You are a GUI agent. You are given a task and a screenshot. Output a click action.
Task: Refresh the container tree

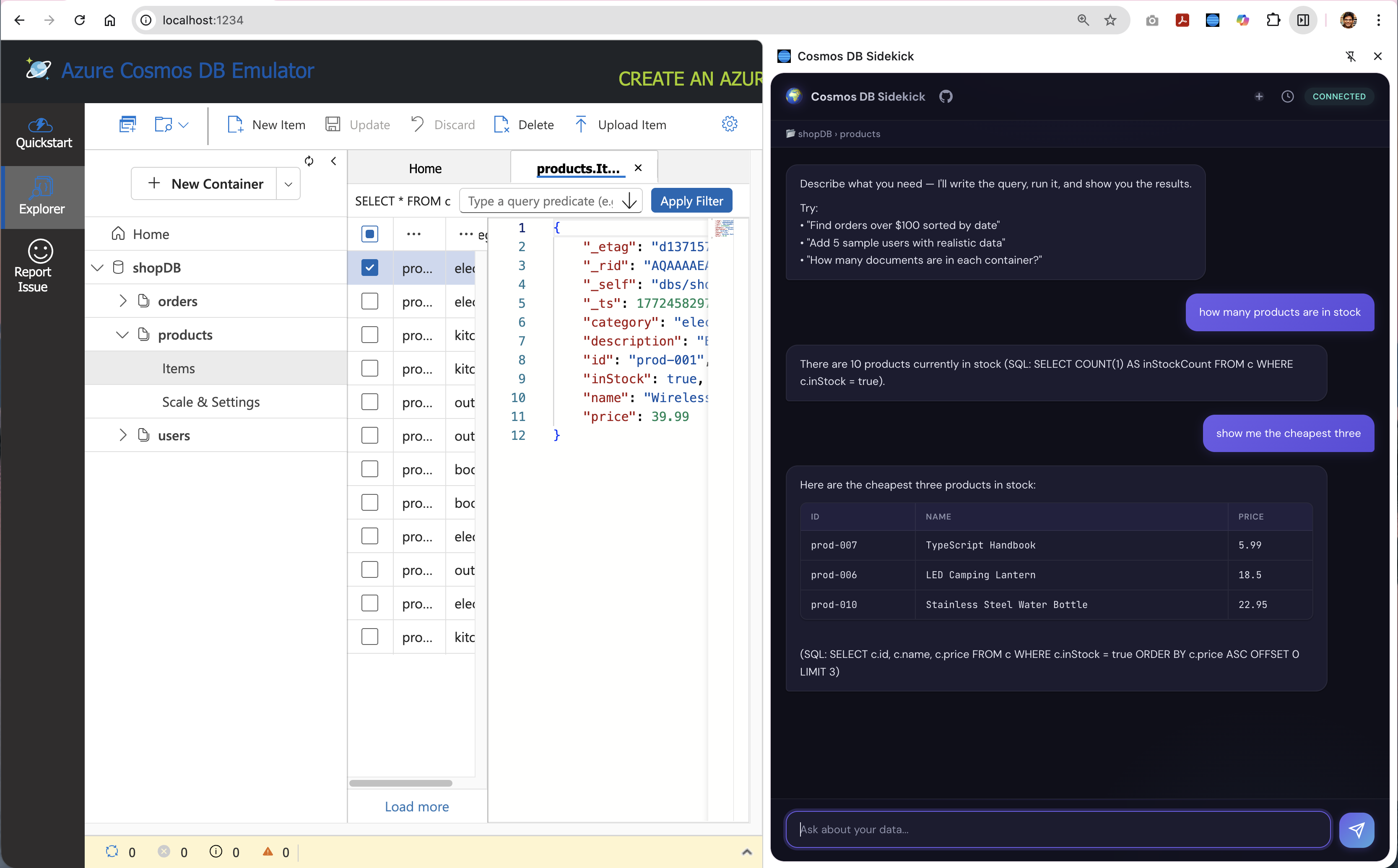(x=309, y=161)
